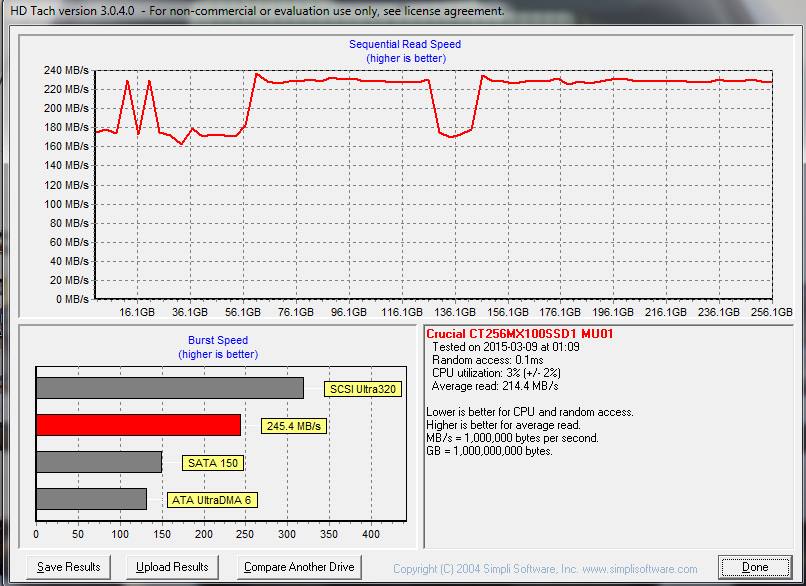Click the CPU utilization: 3% line
Screen dimensions: 806x586
496,373
